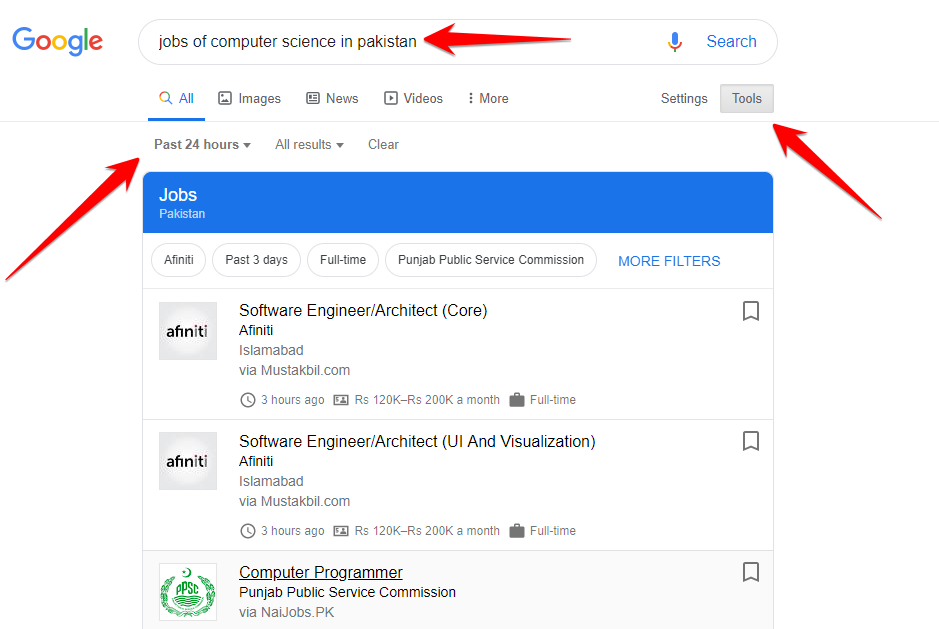The width and height of the screenshot is (939, 629).
Task: Activate voice search with the microphone icon
Action: point(675,41)
